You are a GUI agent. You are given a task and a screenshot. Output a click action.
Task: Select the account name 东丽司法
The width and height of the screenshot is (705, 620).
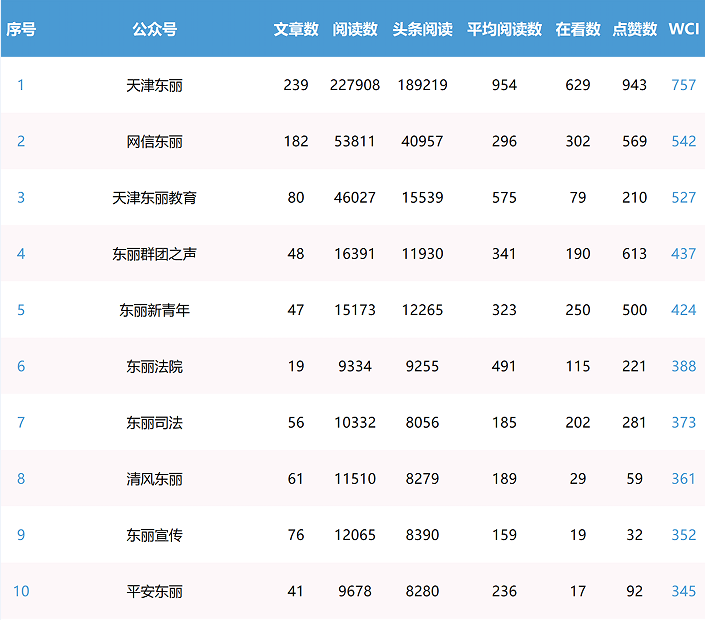(155, 423)
